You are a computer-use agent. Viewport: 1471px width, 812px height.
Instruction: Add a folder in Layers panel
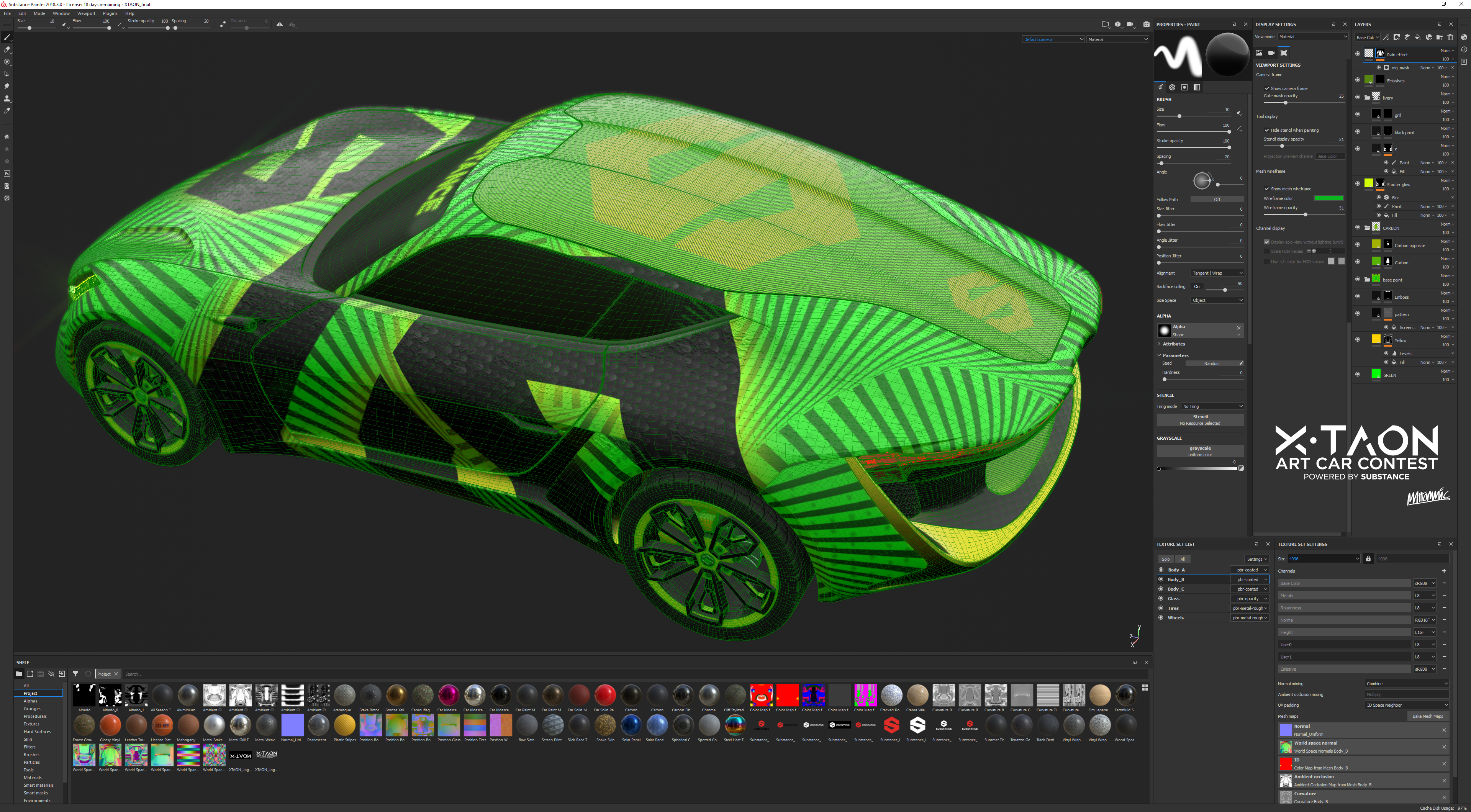point(1440,38)
